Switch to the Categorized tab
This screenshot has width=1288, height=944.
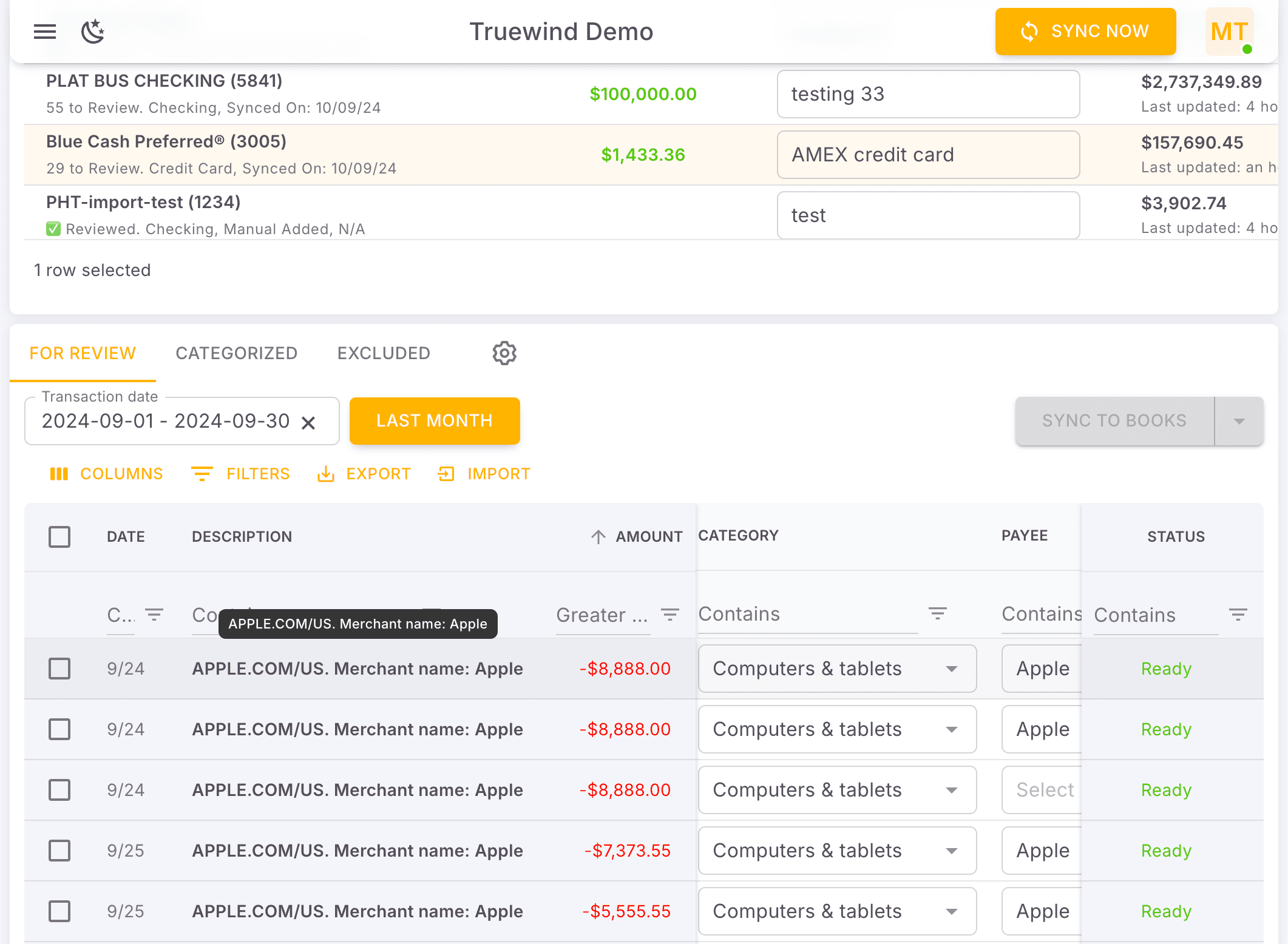pos(237,353)
